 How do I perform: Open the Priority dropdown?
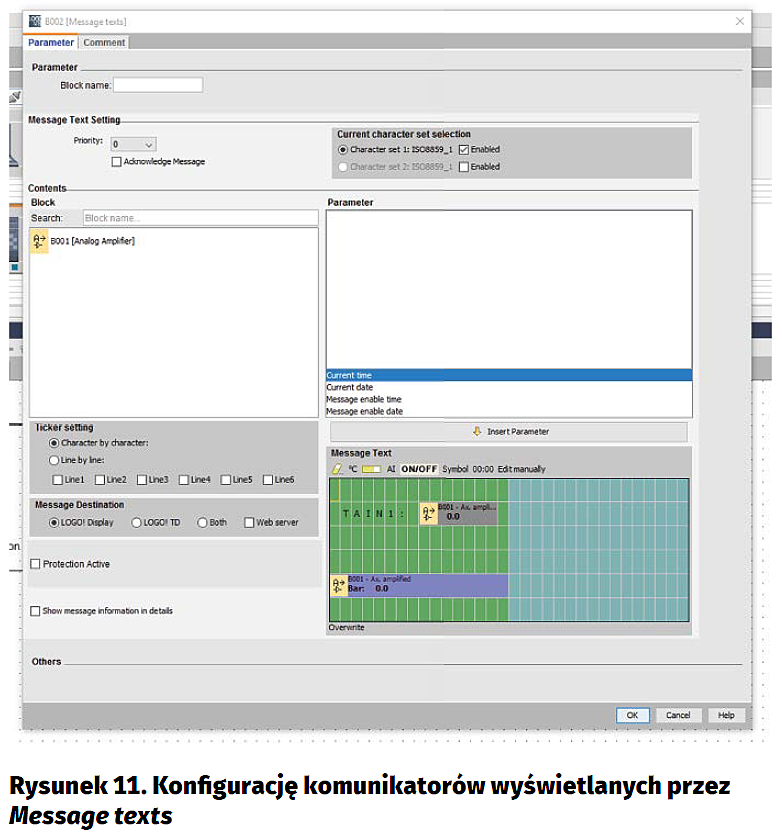pyautogui.click(x=133, y=144)
